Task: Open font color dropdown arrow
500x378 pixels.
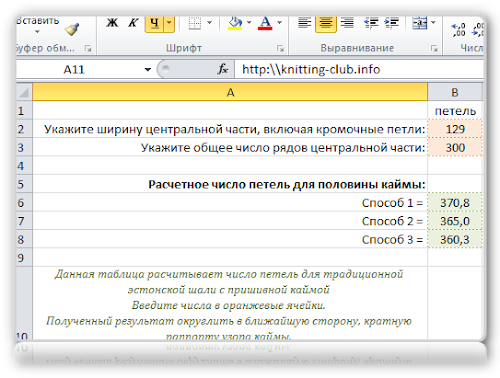Action: pyautogui.click(x=279, y=23)
